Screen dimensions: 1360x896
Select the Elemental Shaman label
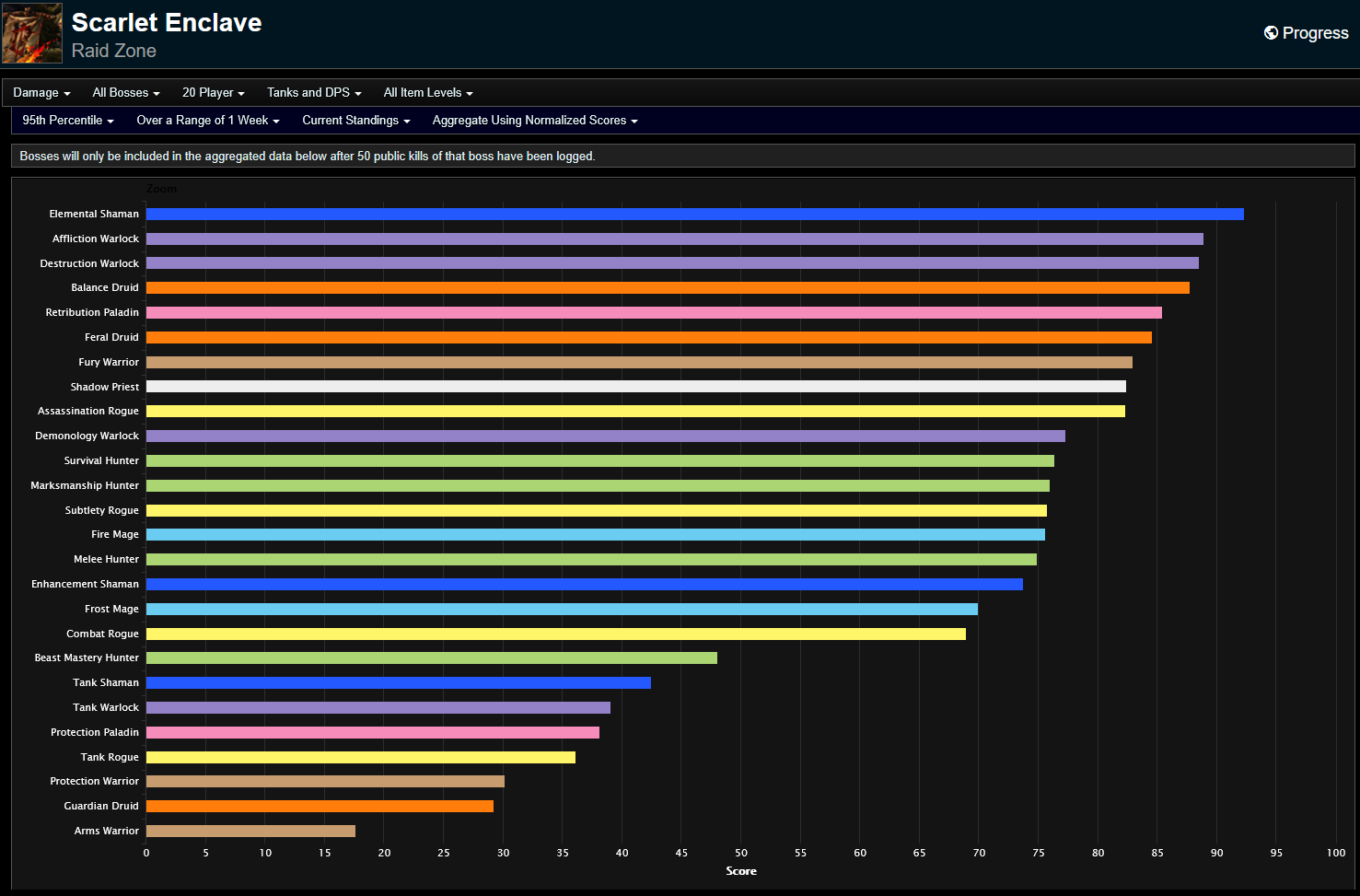(94, 213)
